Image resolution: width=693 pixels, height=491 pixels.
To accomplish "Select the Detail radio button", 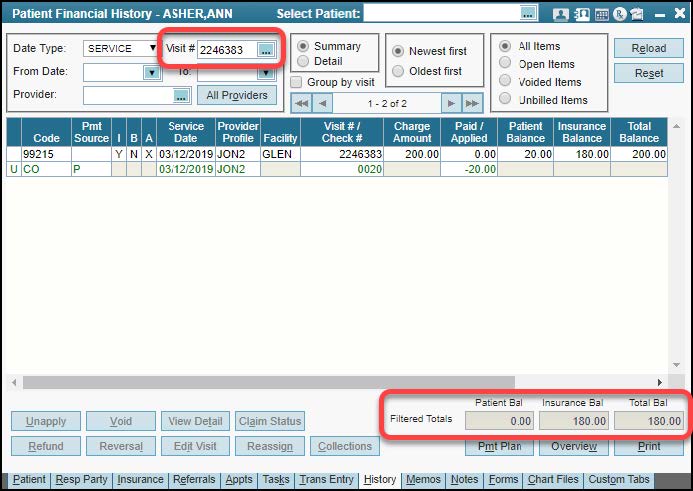I will point(303,61).
